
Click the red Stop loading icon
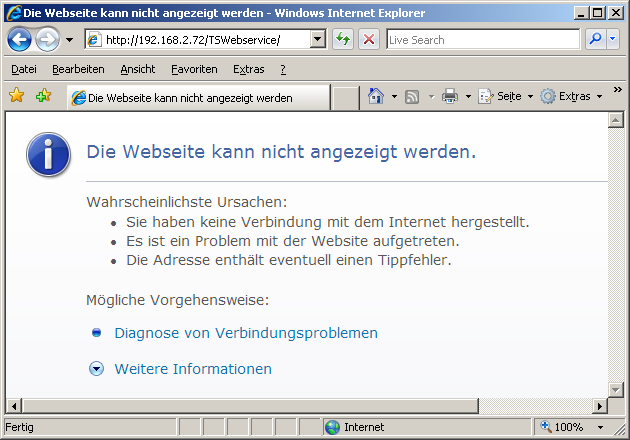click(x=368, y=40)
